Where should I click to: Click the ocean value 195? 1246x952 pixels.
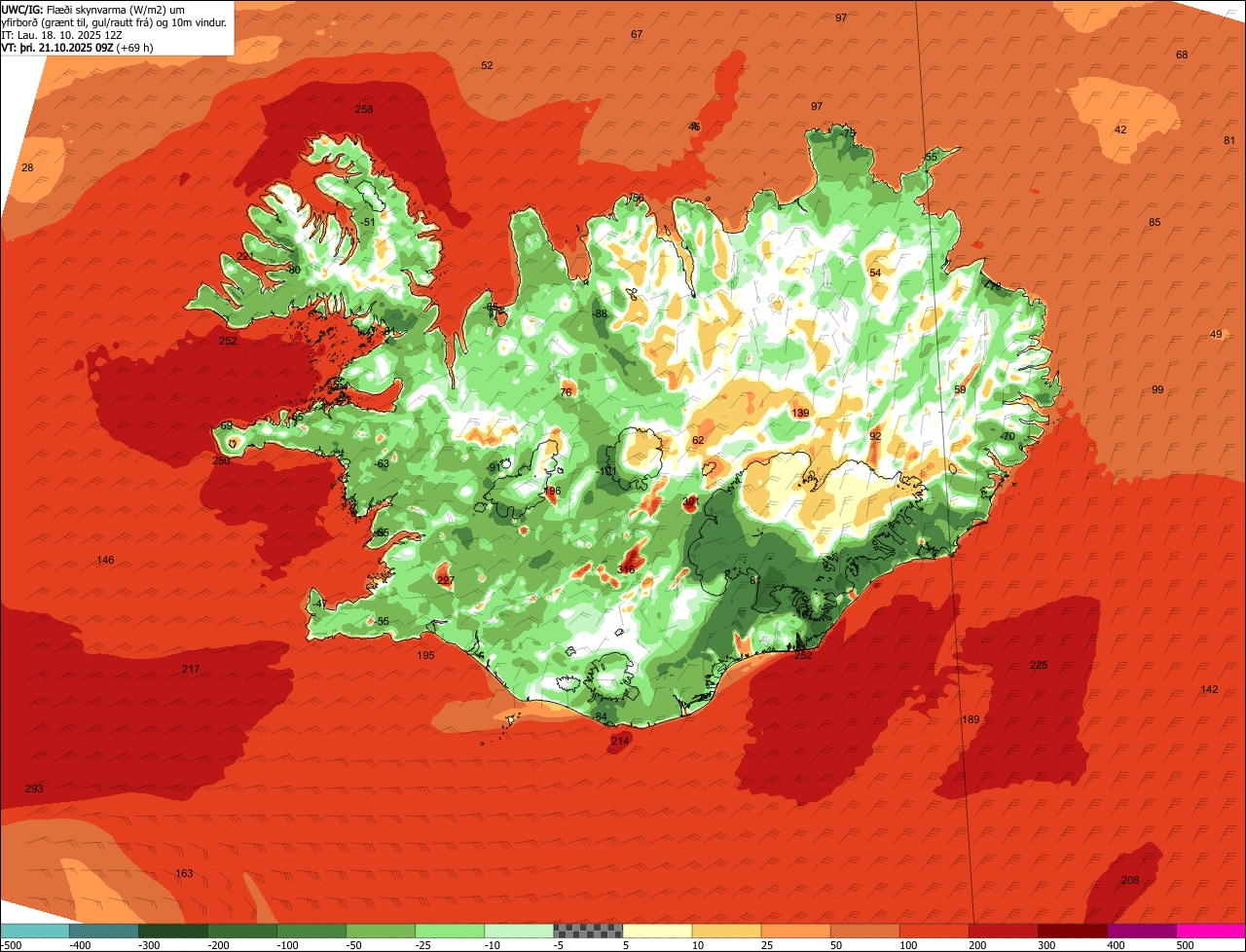pos(425,656)
